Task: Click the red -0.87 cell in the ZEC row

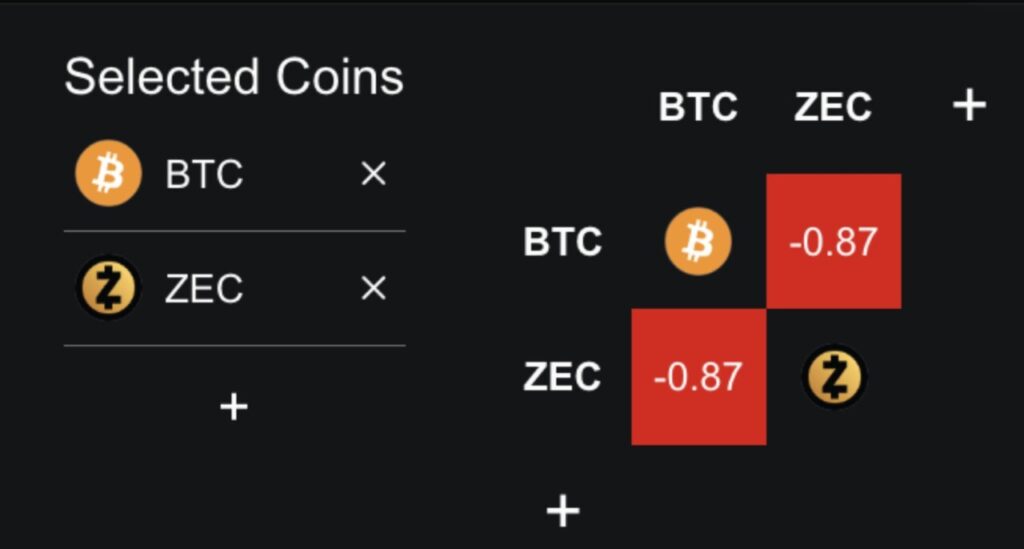Action: click(698, 377)
